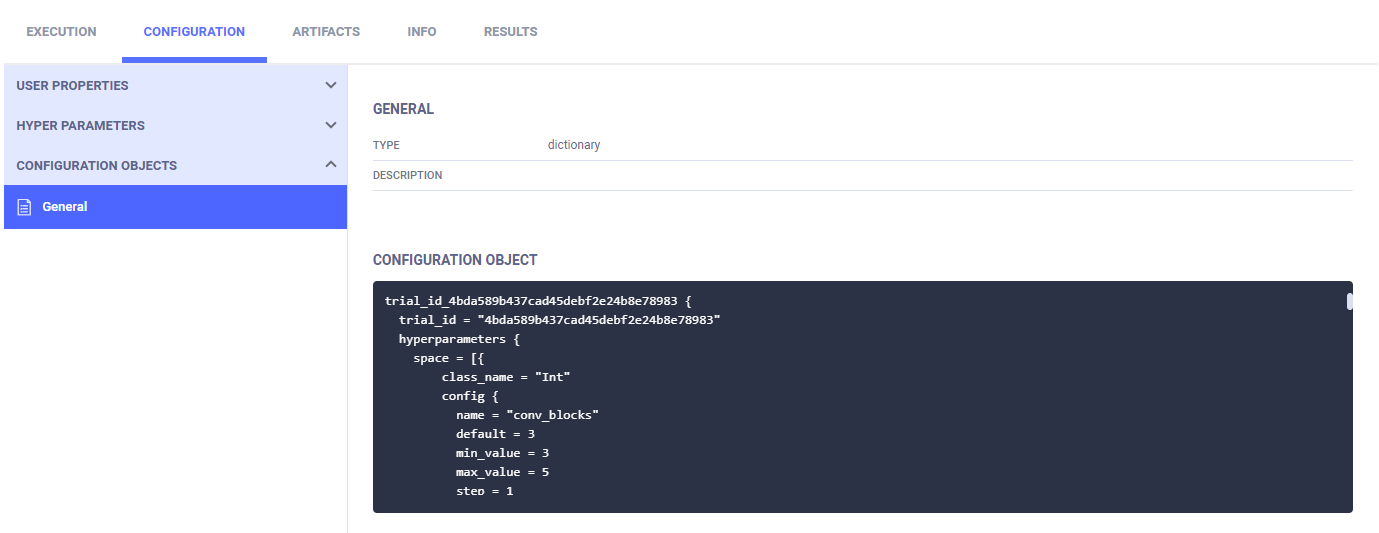The height and width of the screenshot is (533, 1379).
Task: Click the conv_blocks name line in code
Action: point(527,415)
